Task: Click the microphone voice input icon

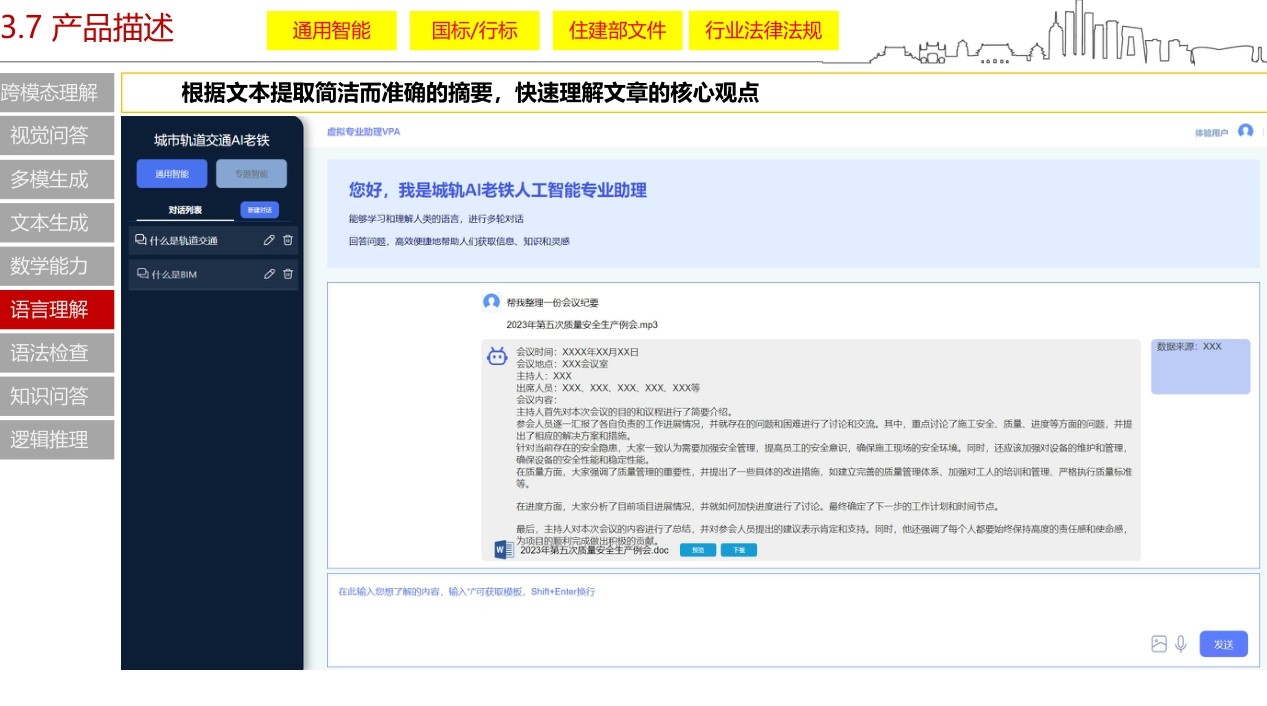Action: (x=1181, y=644)
